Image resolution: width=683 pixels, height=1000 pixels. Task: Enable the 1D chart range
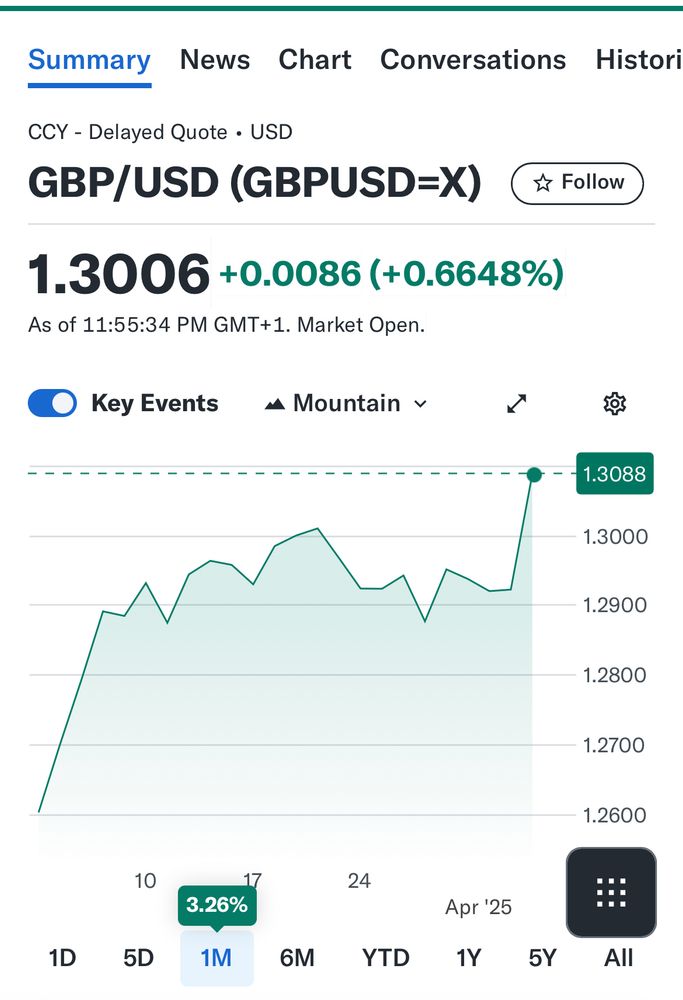[x=62, y=957]
